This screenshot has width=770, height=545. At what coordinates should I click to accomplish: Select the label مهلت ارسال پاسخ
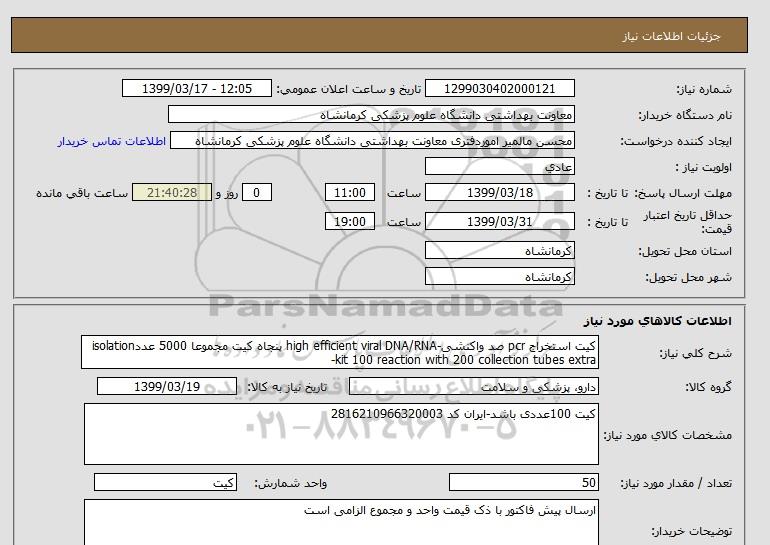click(683, 193)
